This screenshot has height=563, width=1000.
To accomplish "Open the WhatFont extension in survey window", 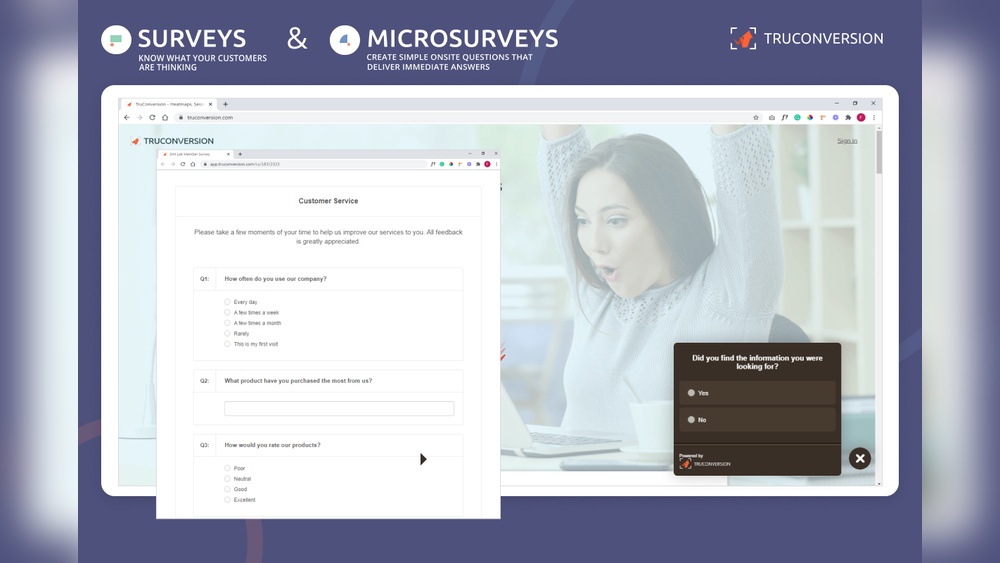I will point(433,165).
